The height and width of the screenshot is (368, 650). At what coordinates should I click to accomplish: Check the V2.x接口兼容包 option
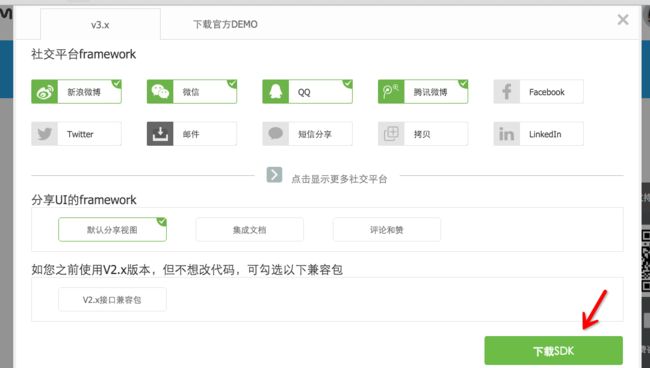coord(112,300)
